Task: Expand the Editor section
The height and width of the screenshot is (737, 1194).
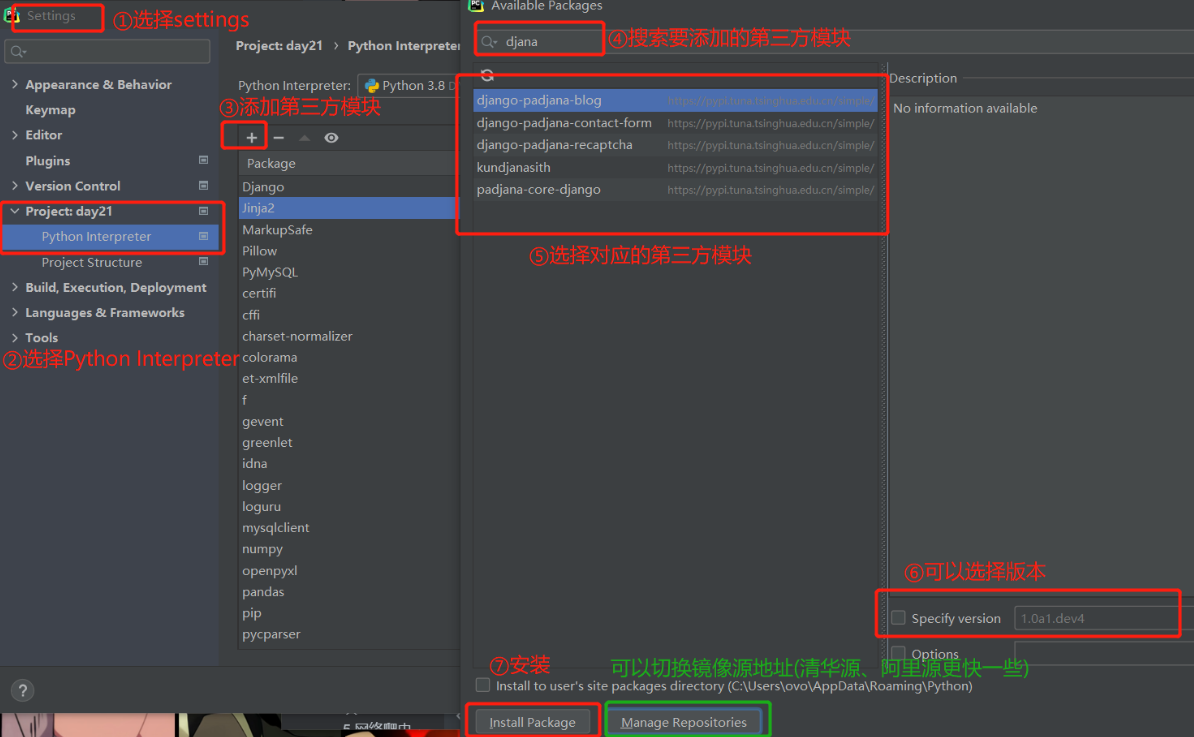Action: (x=14, y=135)
